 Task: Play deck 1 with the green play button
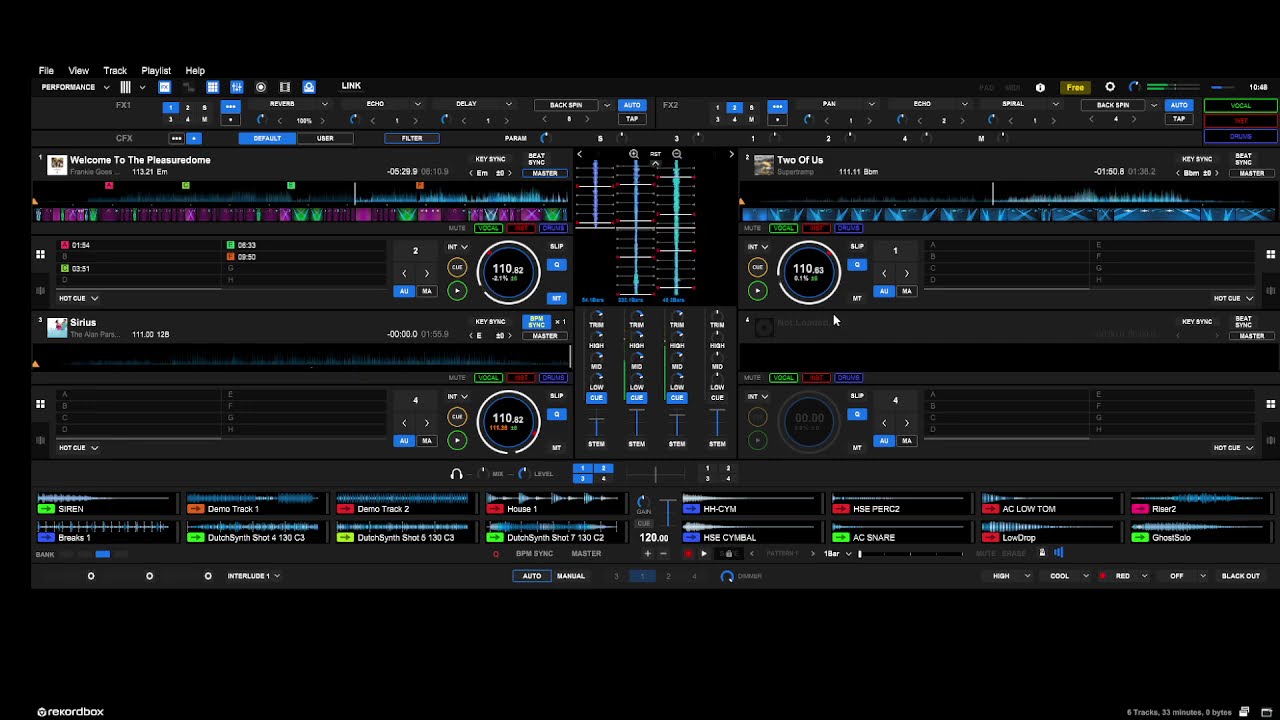tap(457, 291)
